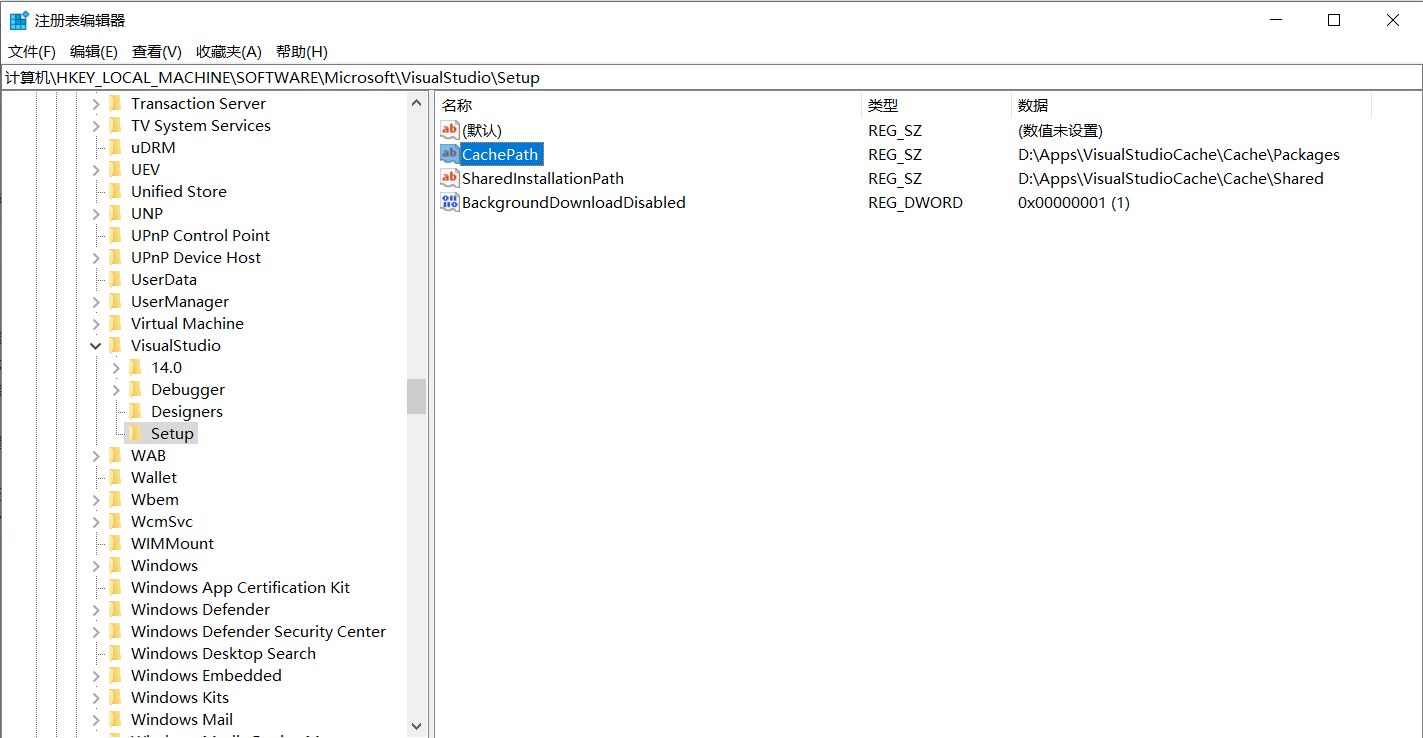This screenshot has height=738, width=1423.
Task: Click the folder icon of VisualStudio key
Action: point(115,345)
